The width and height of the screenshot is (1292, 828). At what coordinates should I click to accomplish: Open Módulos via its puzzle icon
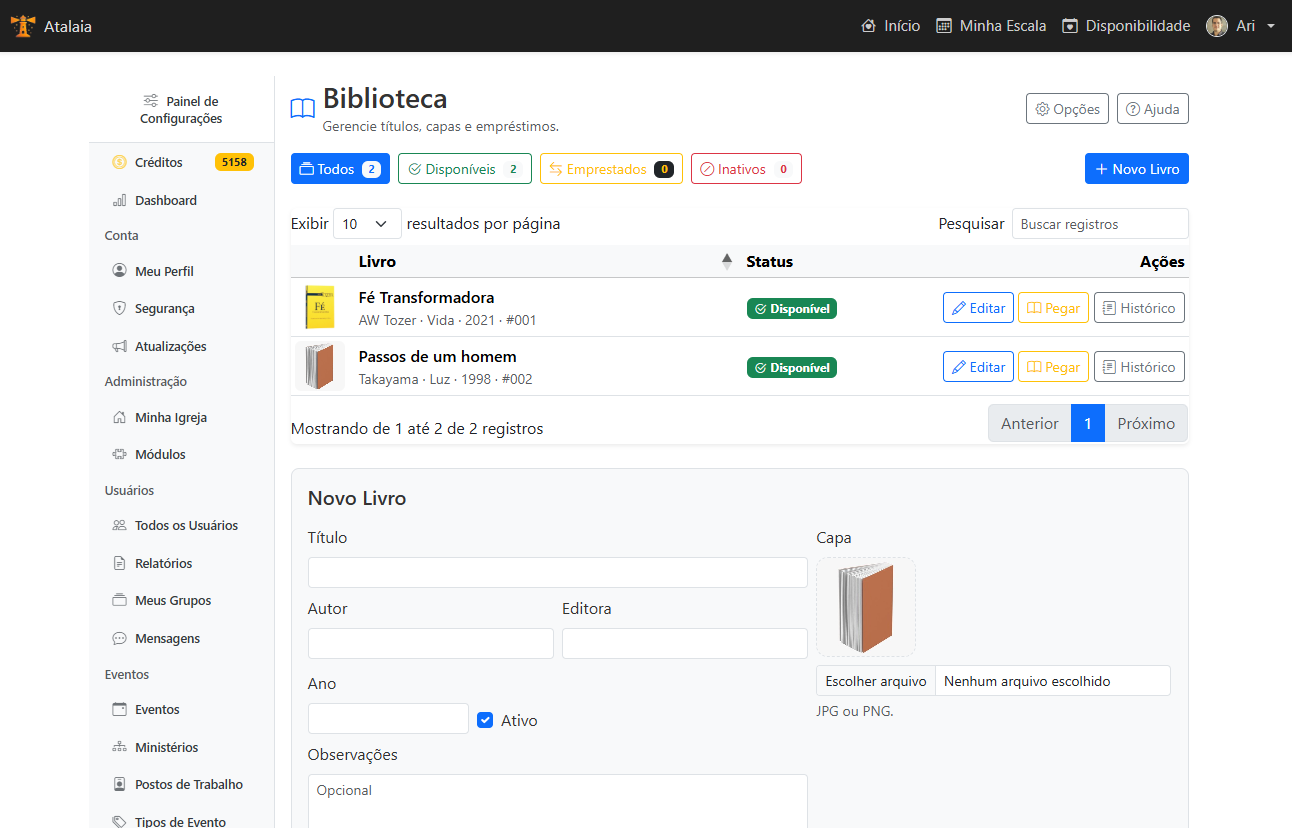tap(120, 454)
